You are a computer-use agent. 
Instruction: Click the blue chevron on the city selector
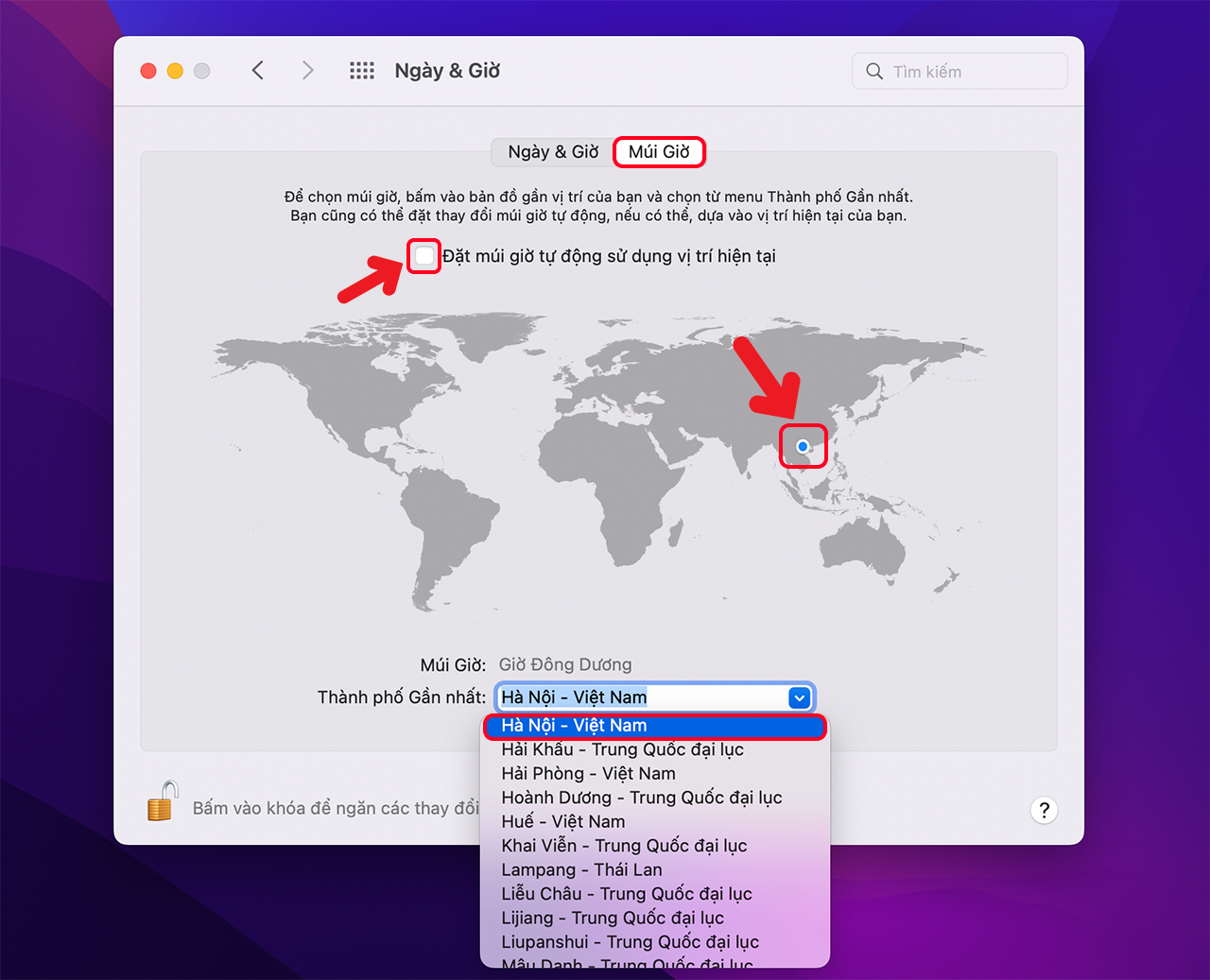coord(799,697)
